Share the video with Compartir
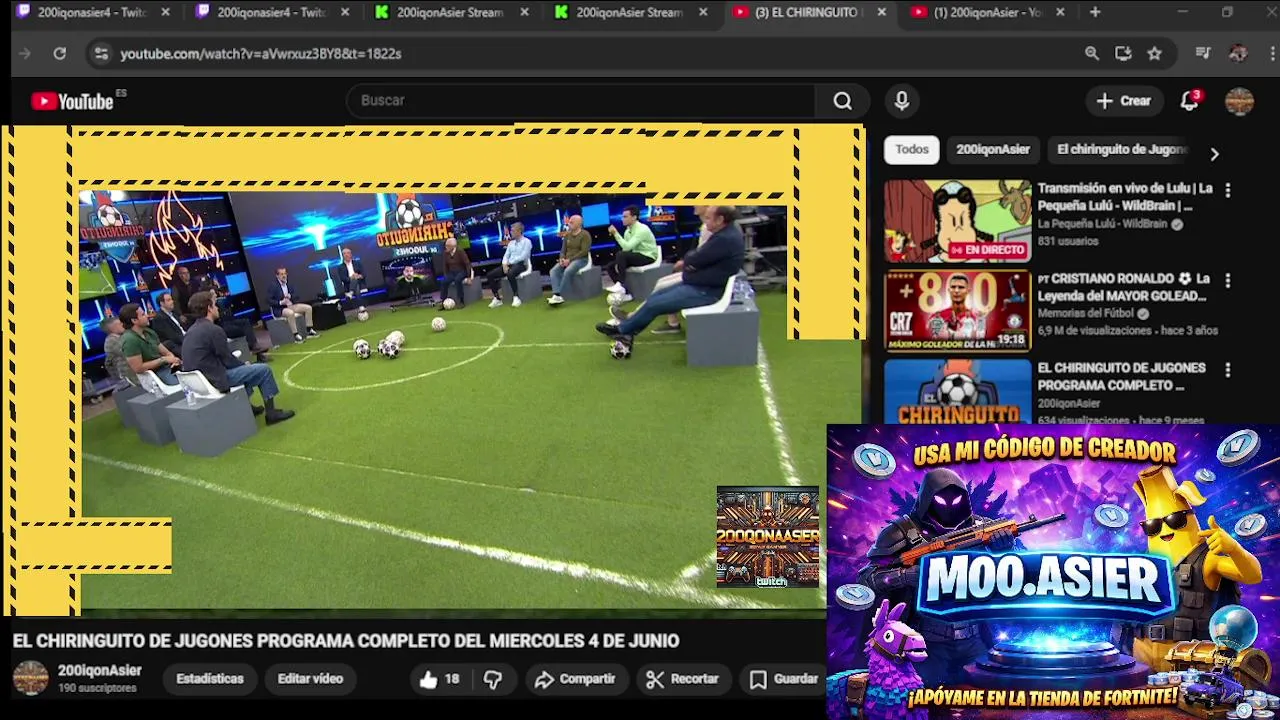The image size is (1280, 720). coord(575,679)
